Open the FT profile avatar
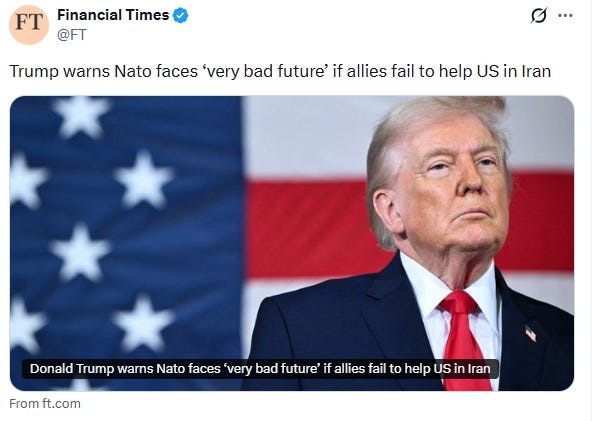This screenshot has width=596, height=421. pos(29,25)
